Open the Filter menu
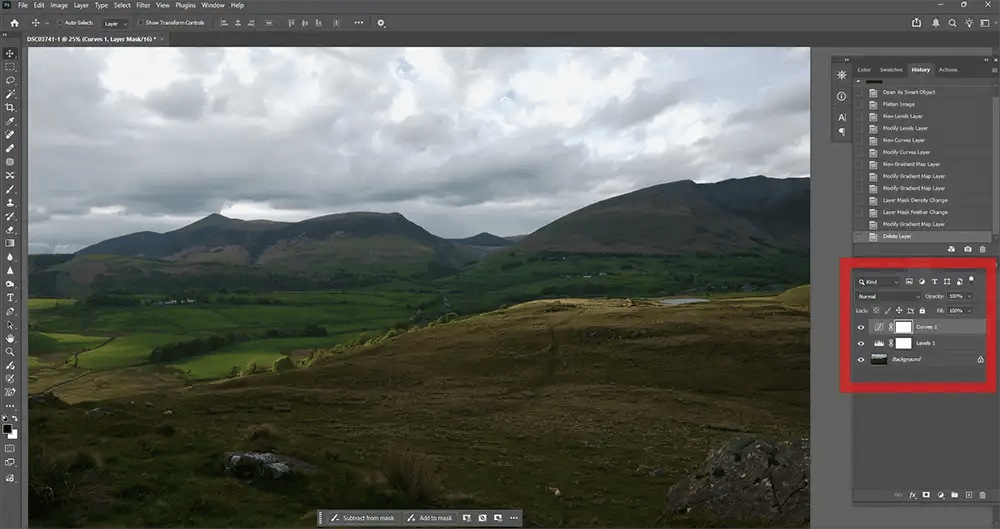 click(x=143, y=5)
